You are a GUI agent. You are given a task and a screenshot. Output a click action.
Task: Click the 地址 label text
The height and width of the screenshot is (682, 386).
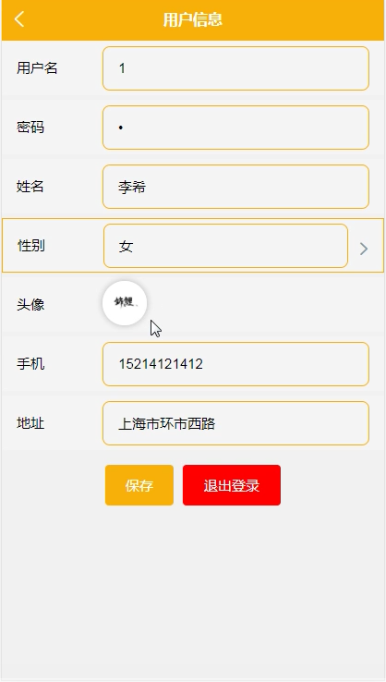tap(30, 423)
